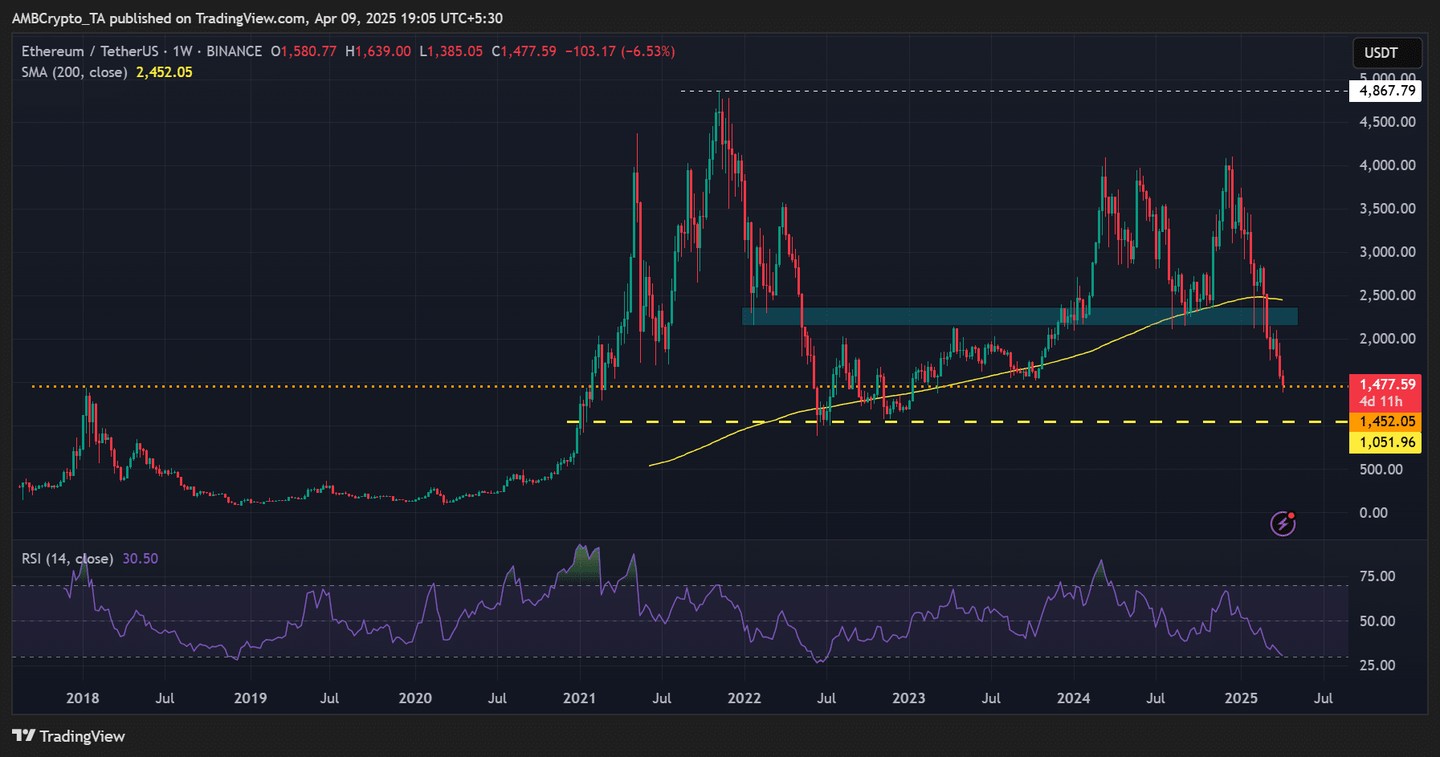The image size is (1440, 757).
Task: Click 2024 on the time axis
Action: click(x=1074, y=697)
